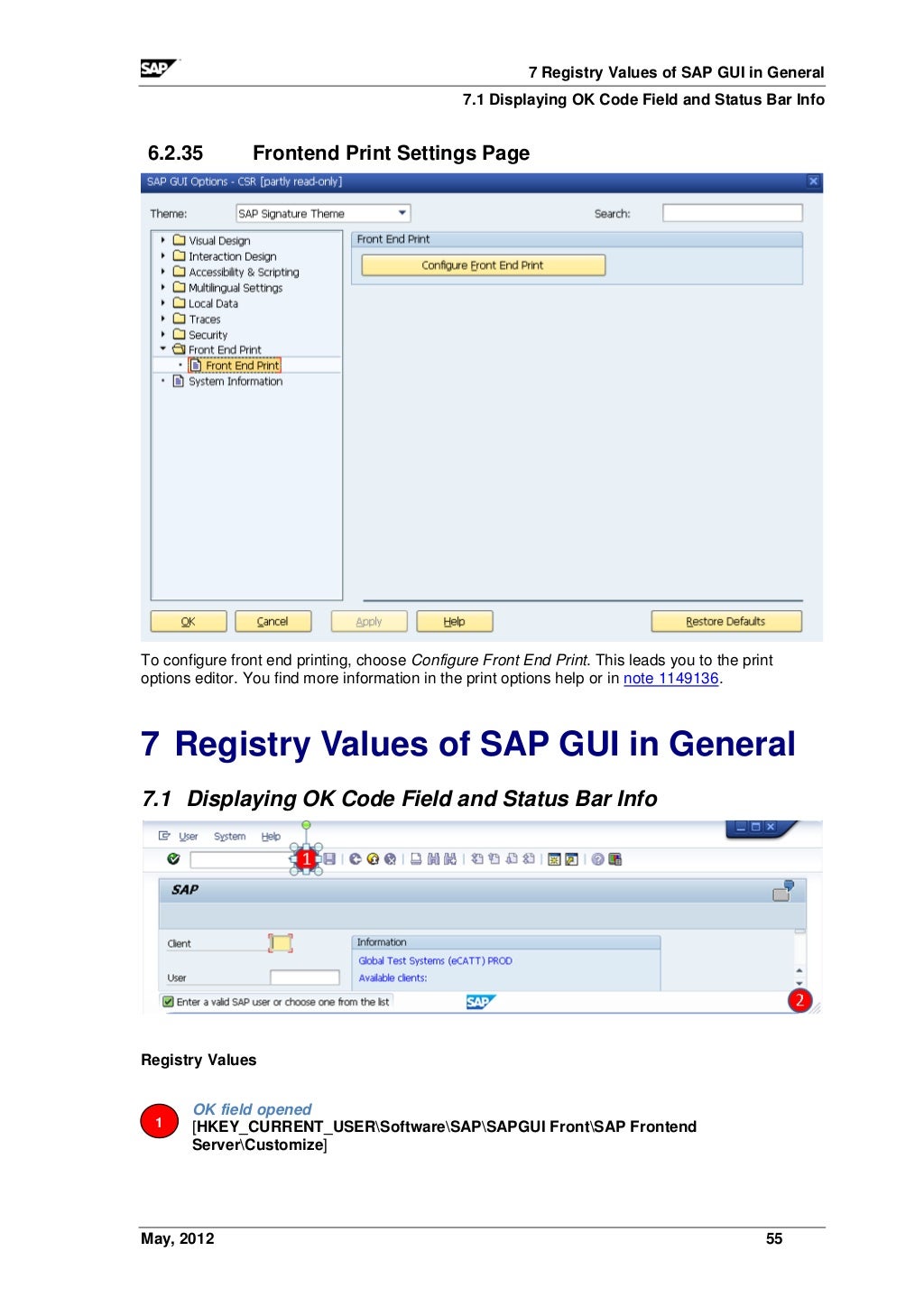Image resolution: width=924 pixels, height=1307 pixels.
Task: Click the SAP logo in the status bar
Action: point(481,1002)
